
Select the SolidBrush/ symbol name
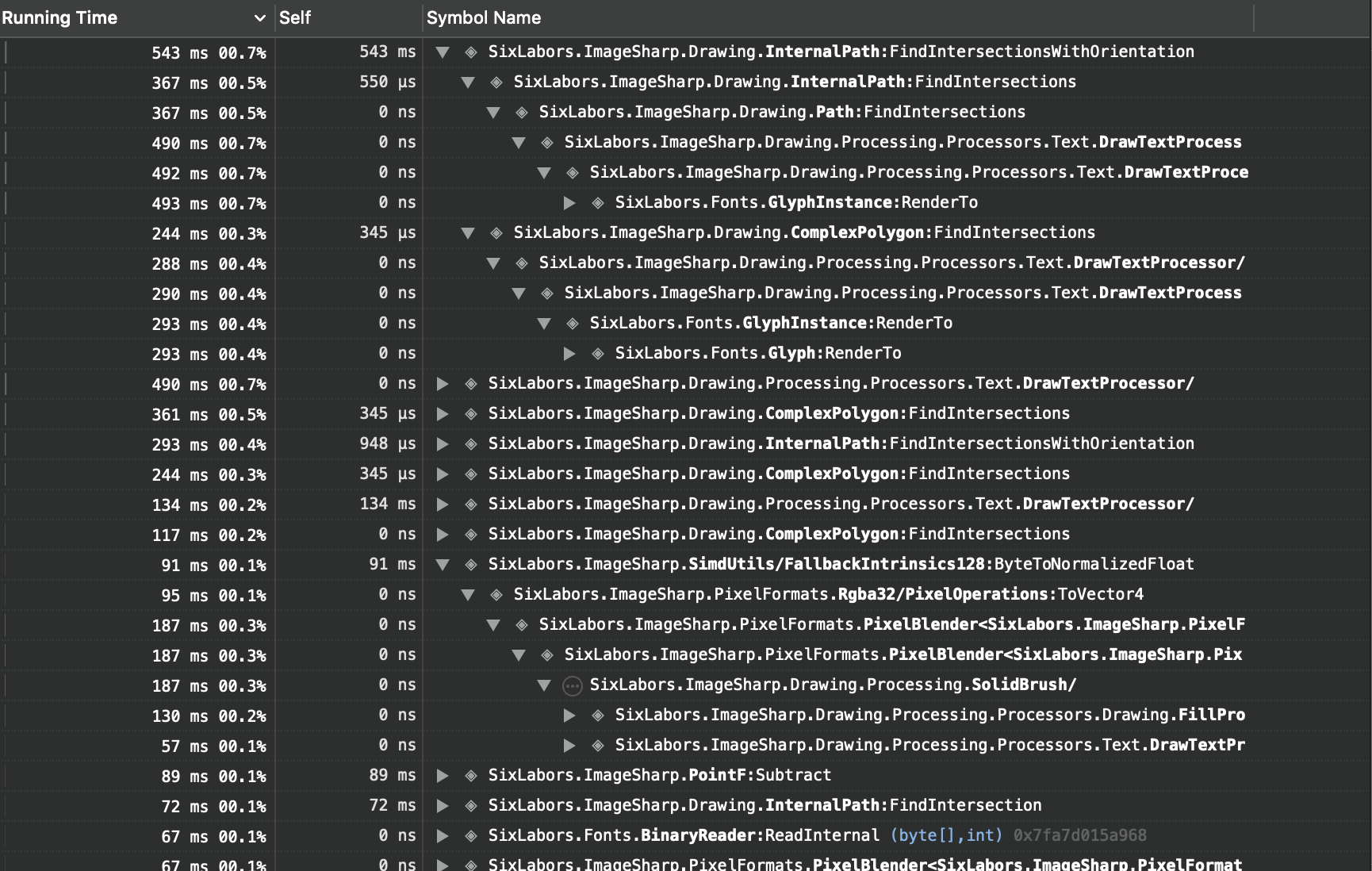pyautogui.click(x=833, y=685)
